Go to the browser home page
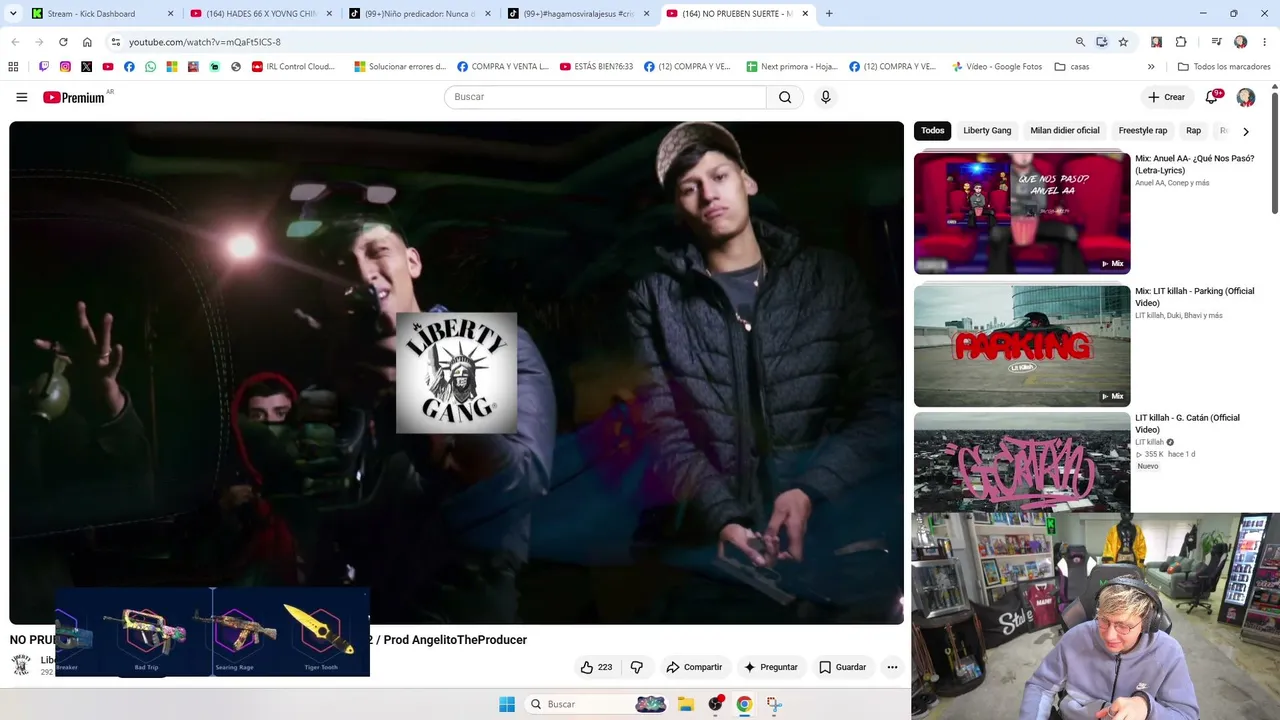1280x720 pixels. (87, 42)
